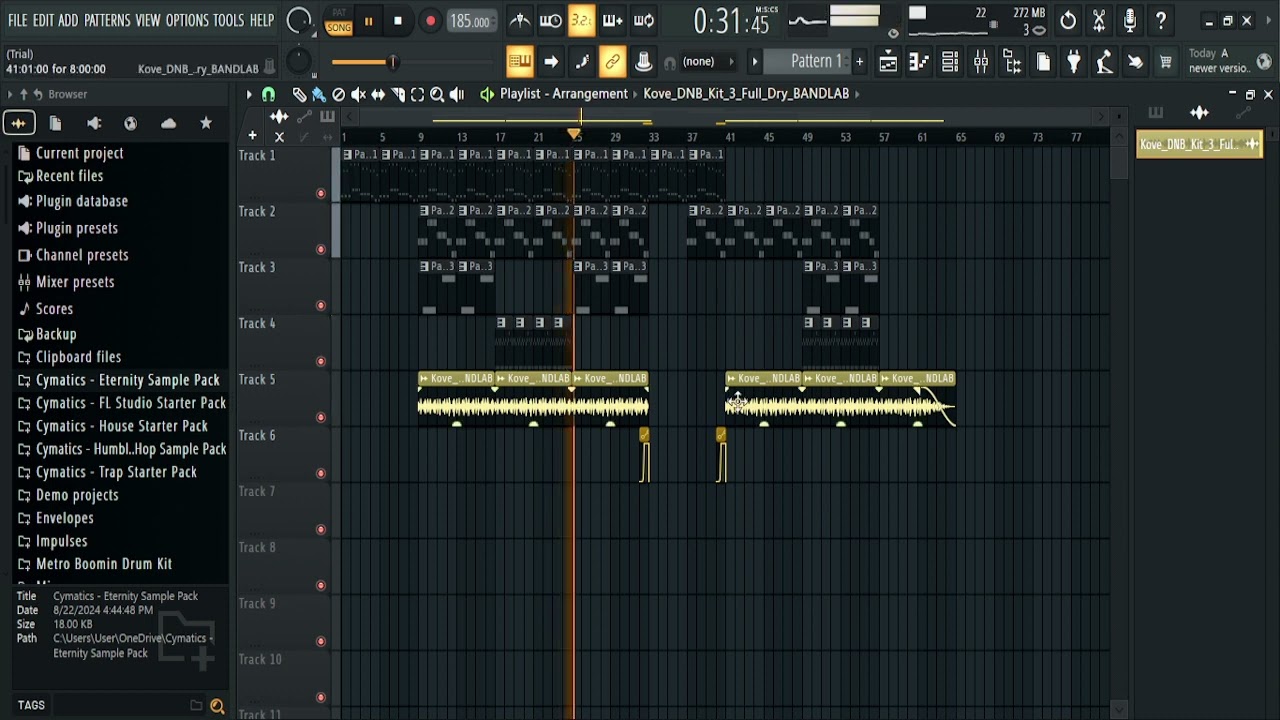Select the Slip tool in Playlist

[x=378, y=94]
